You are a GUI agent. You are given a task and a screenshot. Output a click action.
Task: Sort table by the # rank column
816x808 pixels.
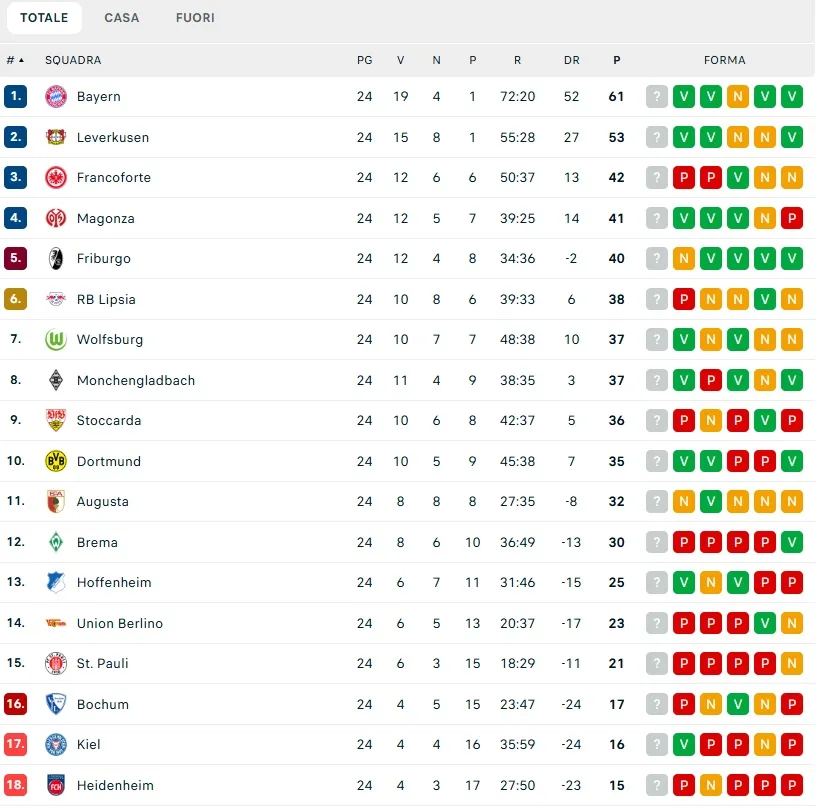coord(15,60)
